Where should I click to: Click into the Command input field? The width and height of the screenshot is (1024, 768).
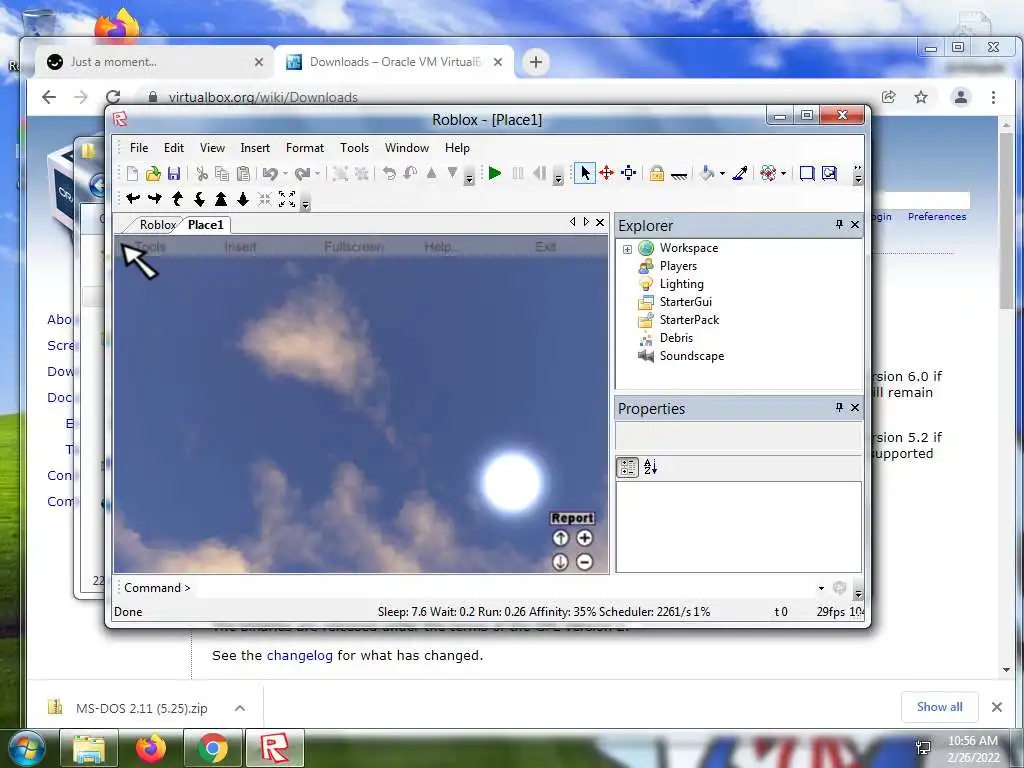click(x=503, y=588)
